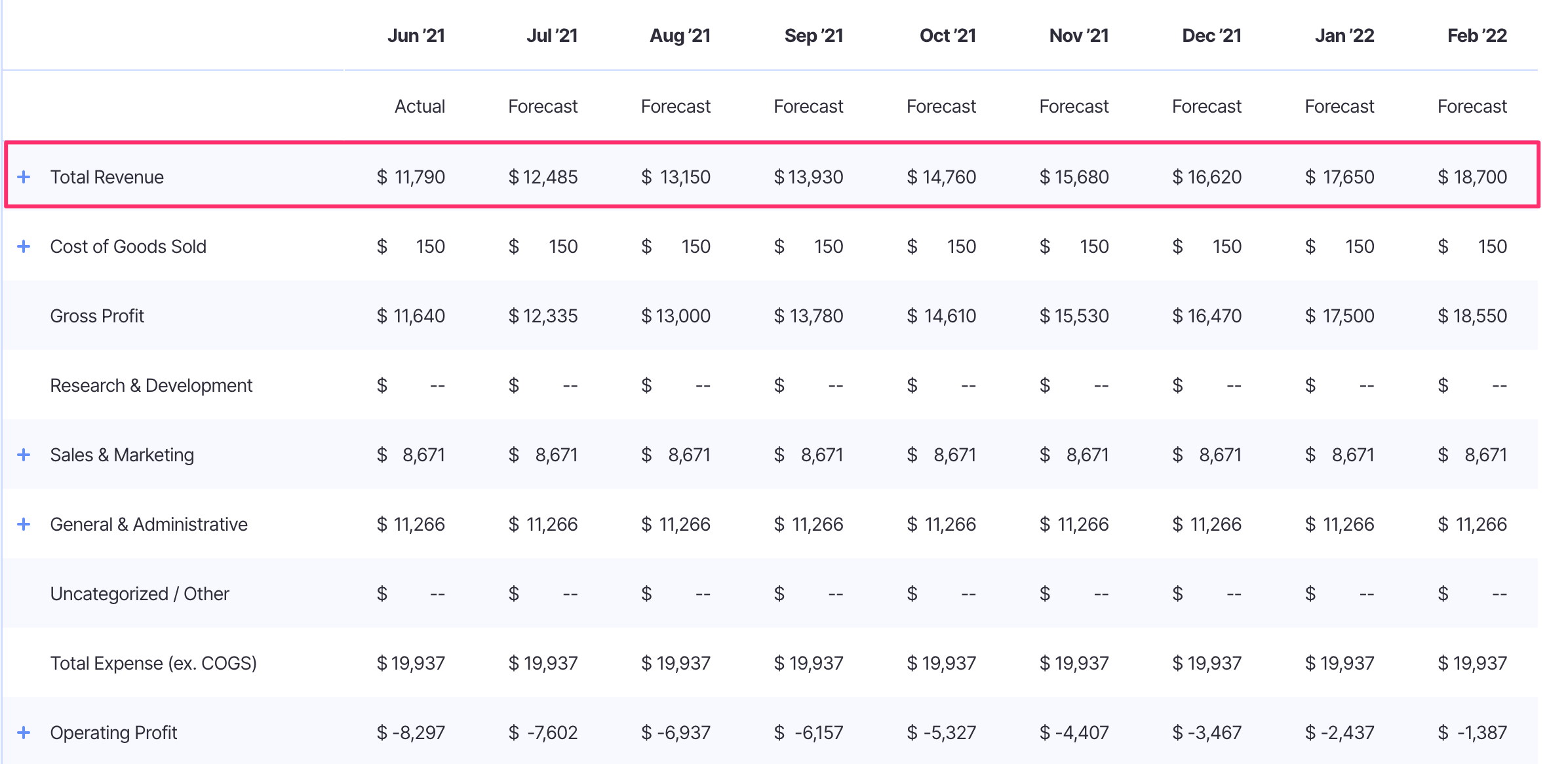This screenshot has height=764, width=1568.
Task: Click the Uncategorized / Other row label
Action: [x=140, y=593]
